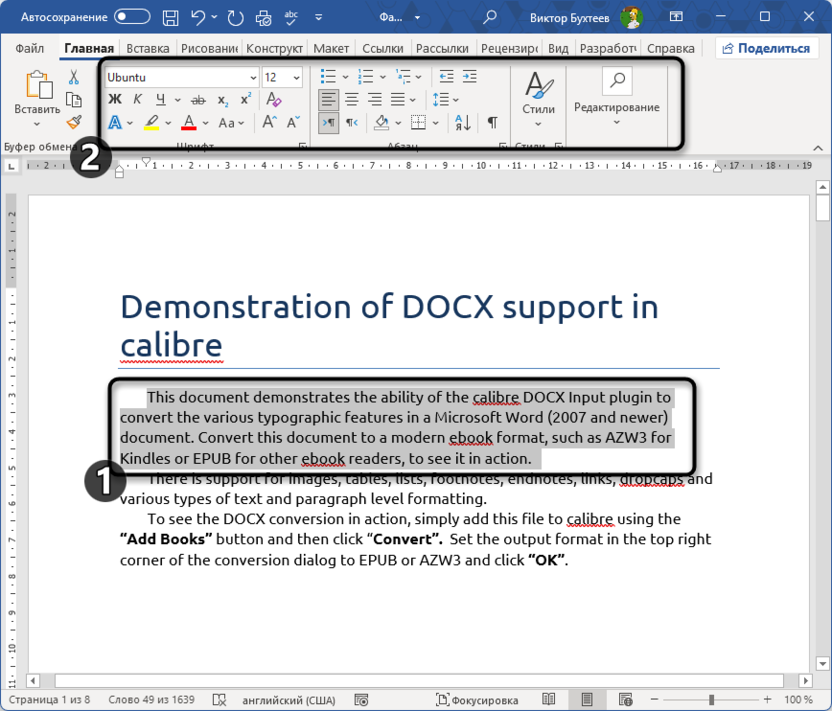This screenshot has width=832, height=711.
Task: Click the английский (США) language indicator
Action: [288, 699]
